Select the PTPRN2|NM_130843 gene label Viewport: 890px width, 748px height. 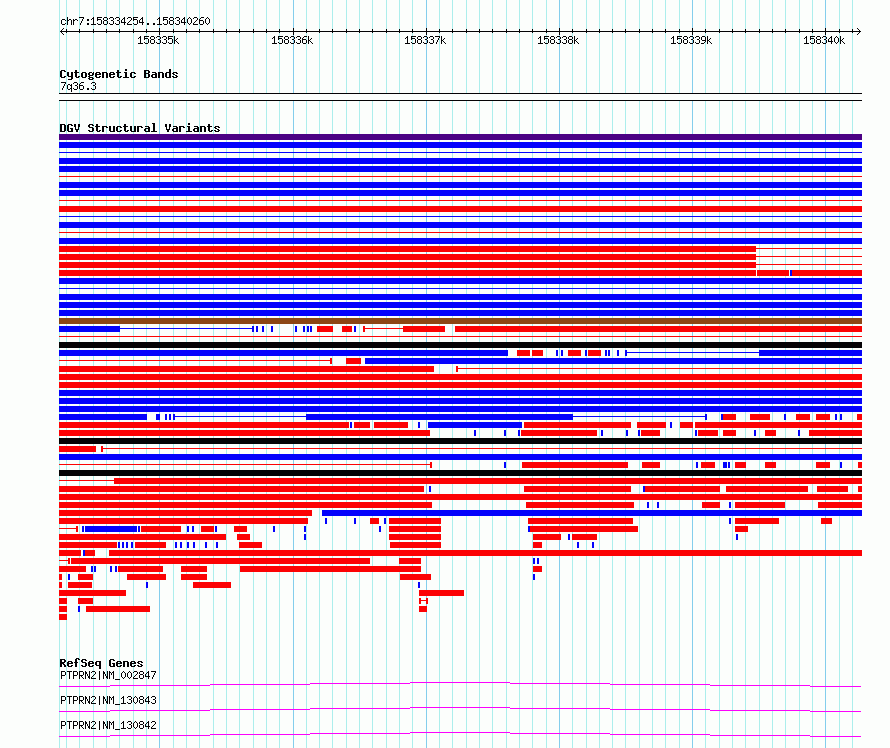[108, 700]
